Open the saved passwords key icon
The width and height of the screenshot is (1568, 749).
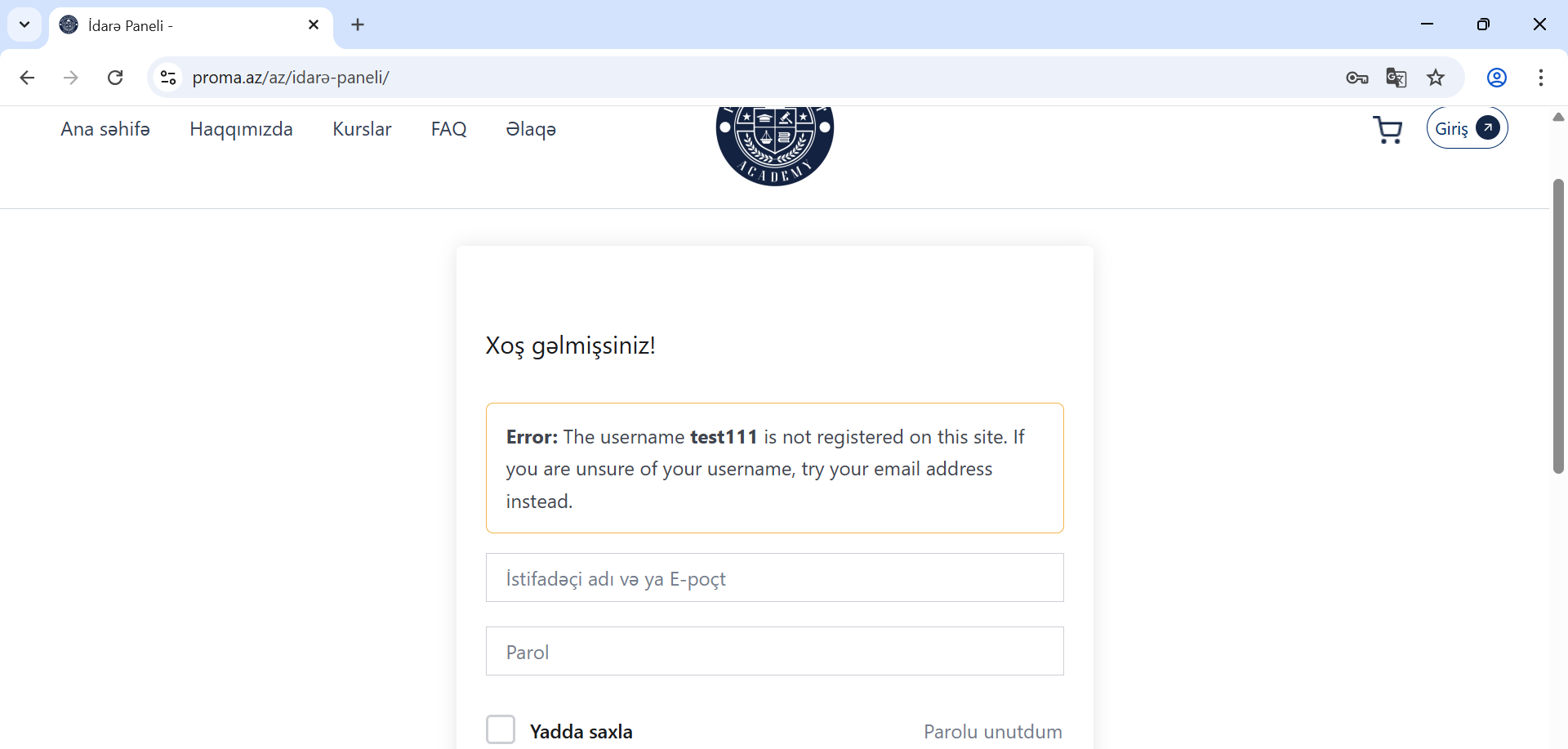1356,78
